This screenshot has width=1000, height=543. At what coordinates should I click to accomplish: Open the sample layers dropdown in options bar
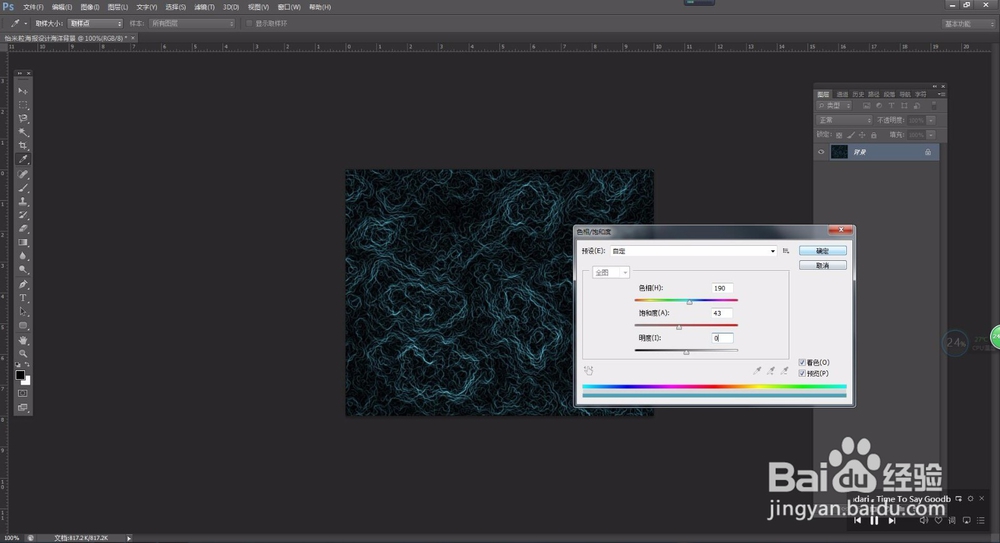point(192,24)
